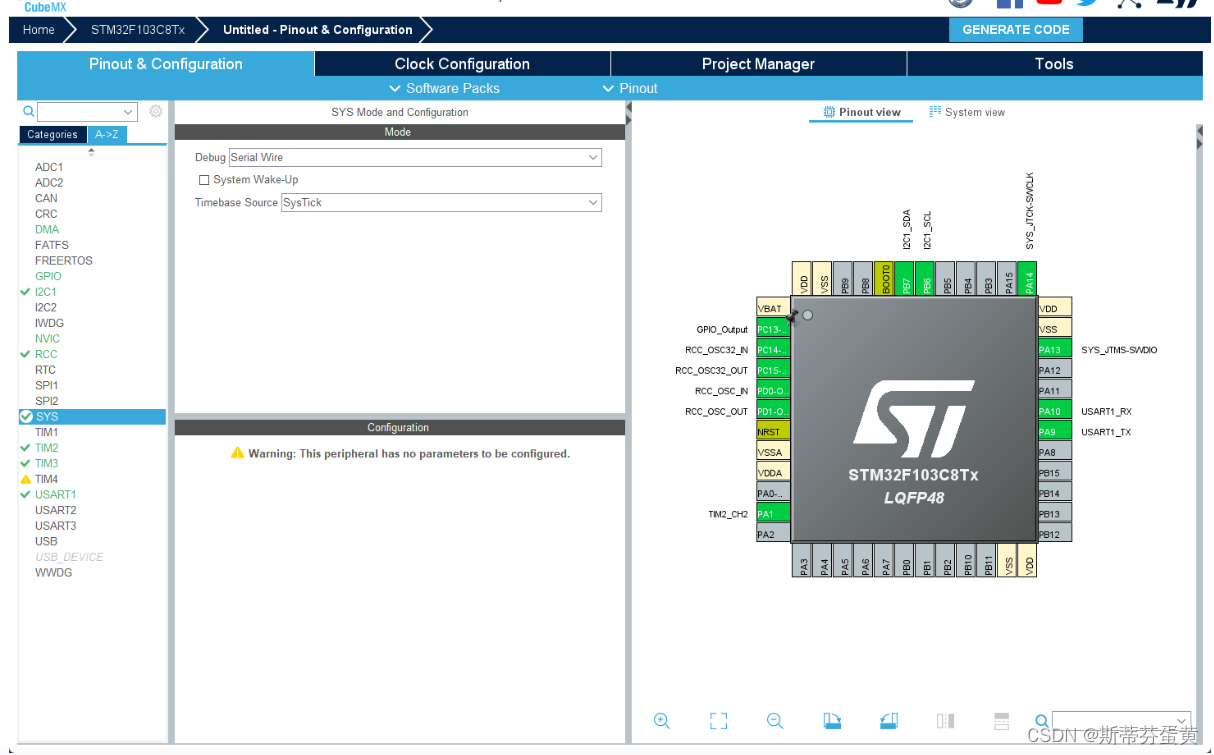Viewport: 1214px width, 755px height.
Task: Click the configuration warning triangle icon
Action: point(237,453)
